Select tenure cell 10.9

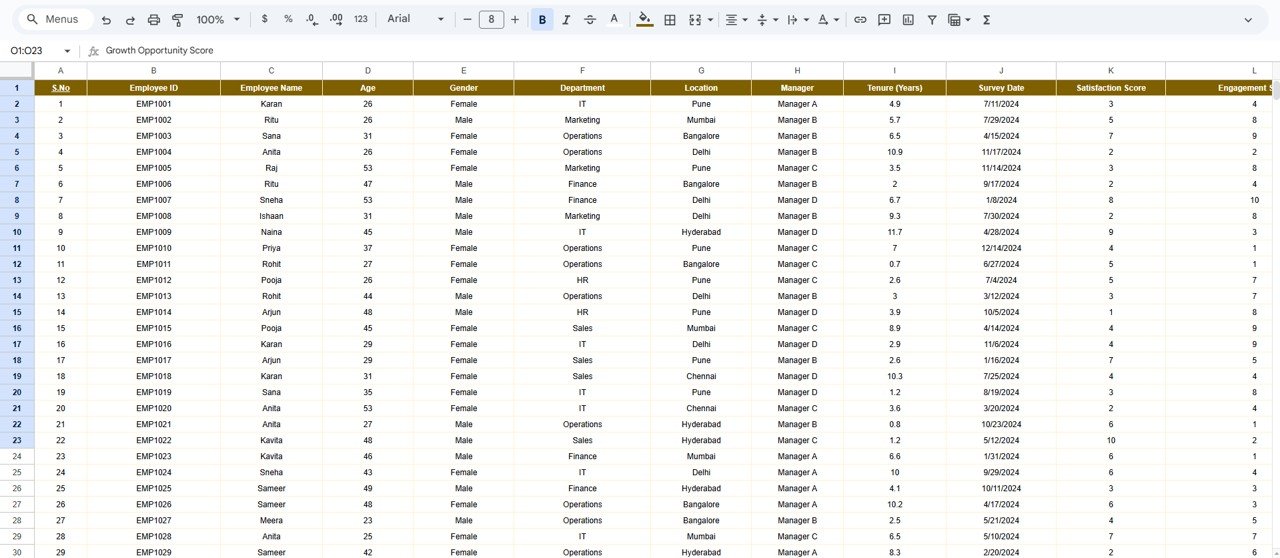tap(894, 152)
